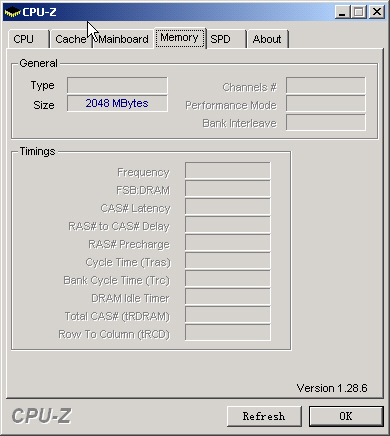390x436 pixels.
Task: Click the Total CAS# (tRDRAM) field
Action: pos(228,315)
